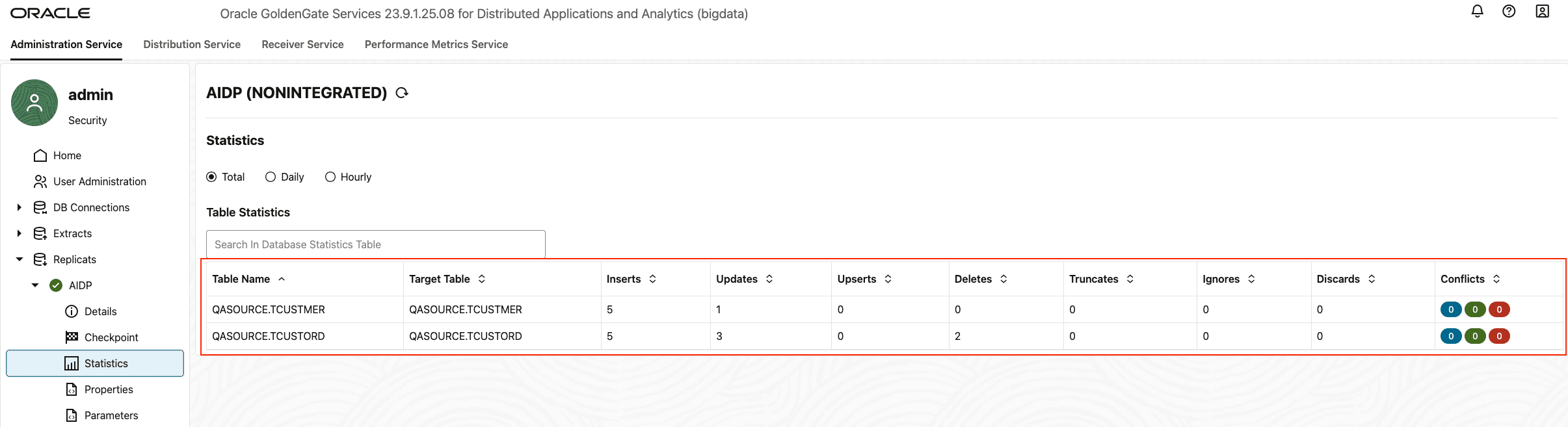The image size is (1568, 427).
Task: Click the Updates value 3 for TCUSTORD
Action: (x=719, y=336)
